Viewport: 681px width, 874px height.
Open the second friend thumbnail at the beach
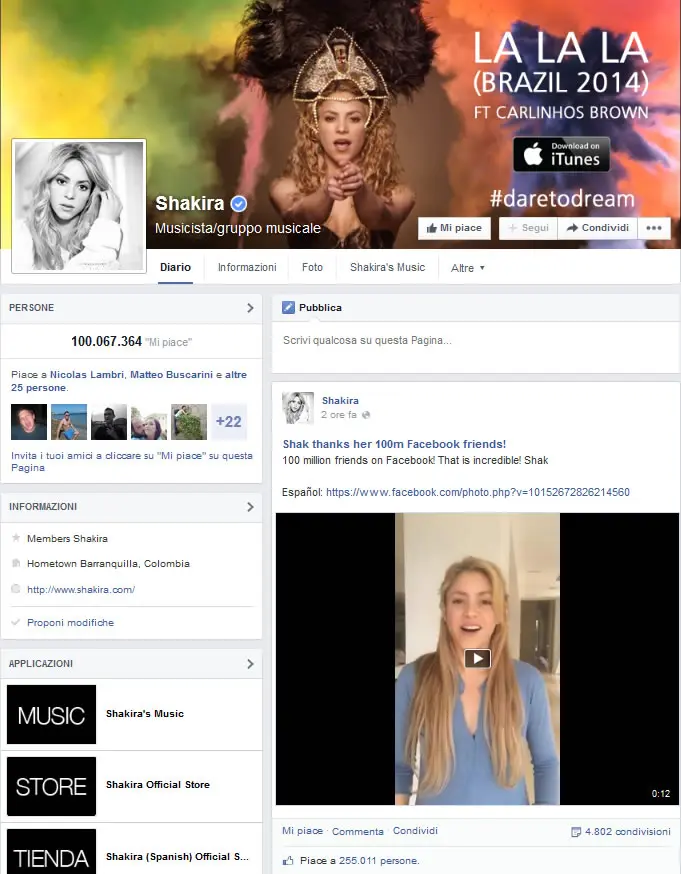69,422
